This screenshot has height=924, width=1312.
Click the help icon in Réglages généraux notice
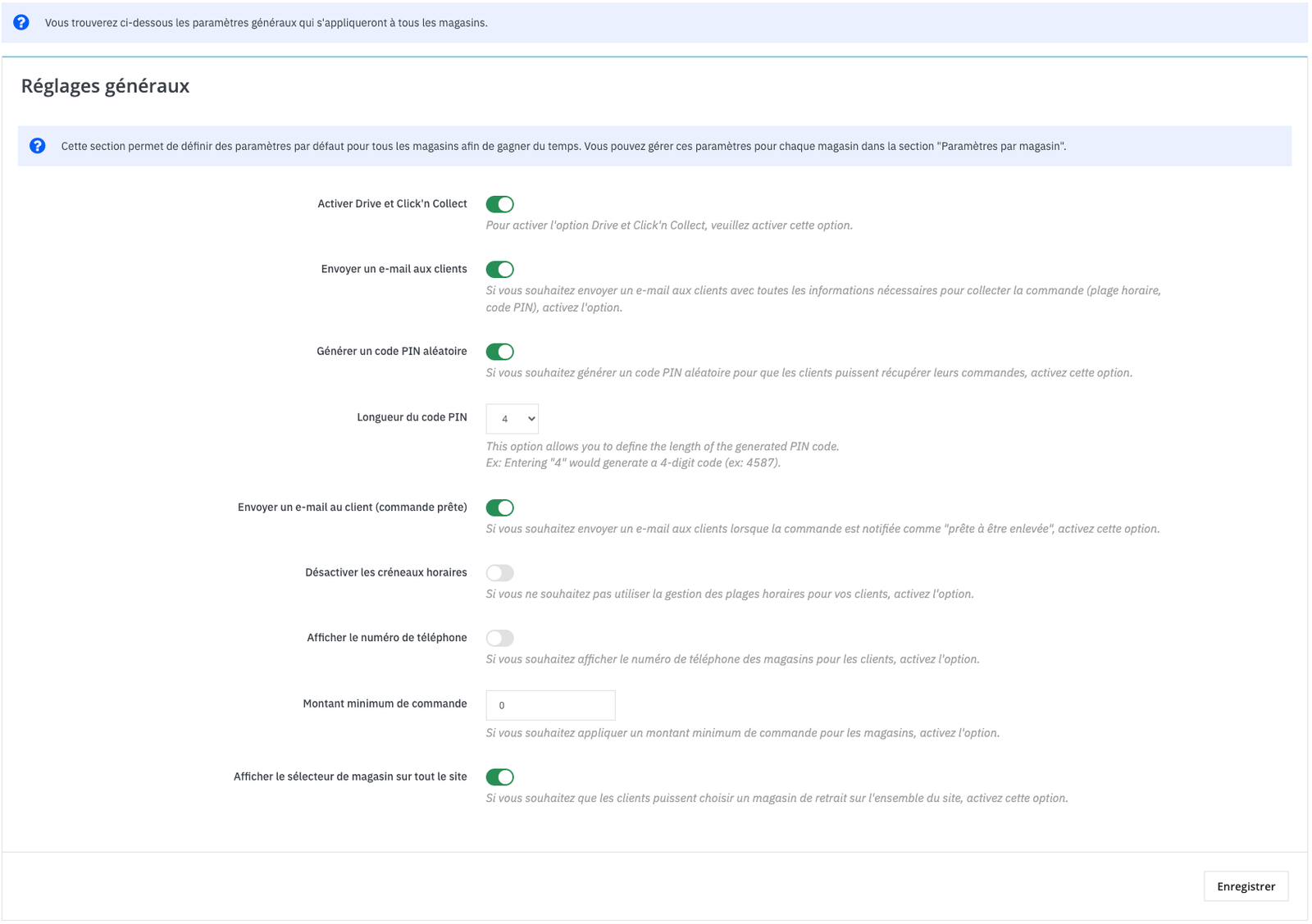click(38, 146)
